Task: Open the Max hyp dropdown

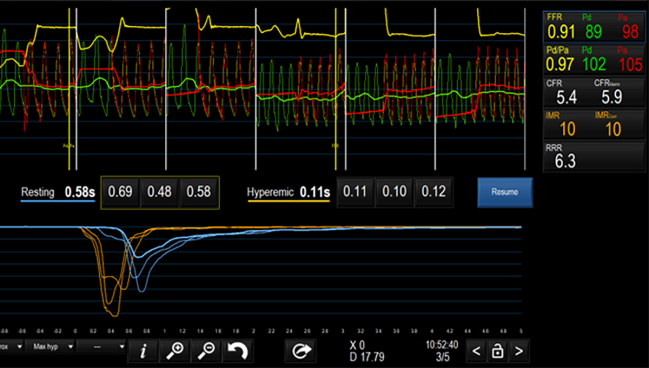Action: pyautogui.click(x=50, y=346)
